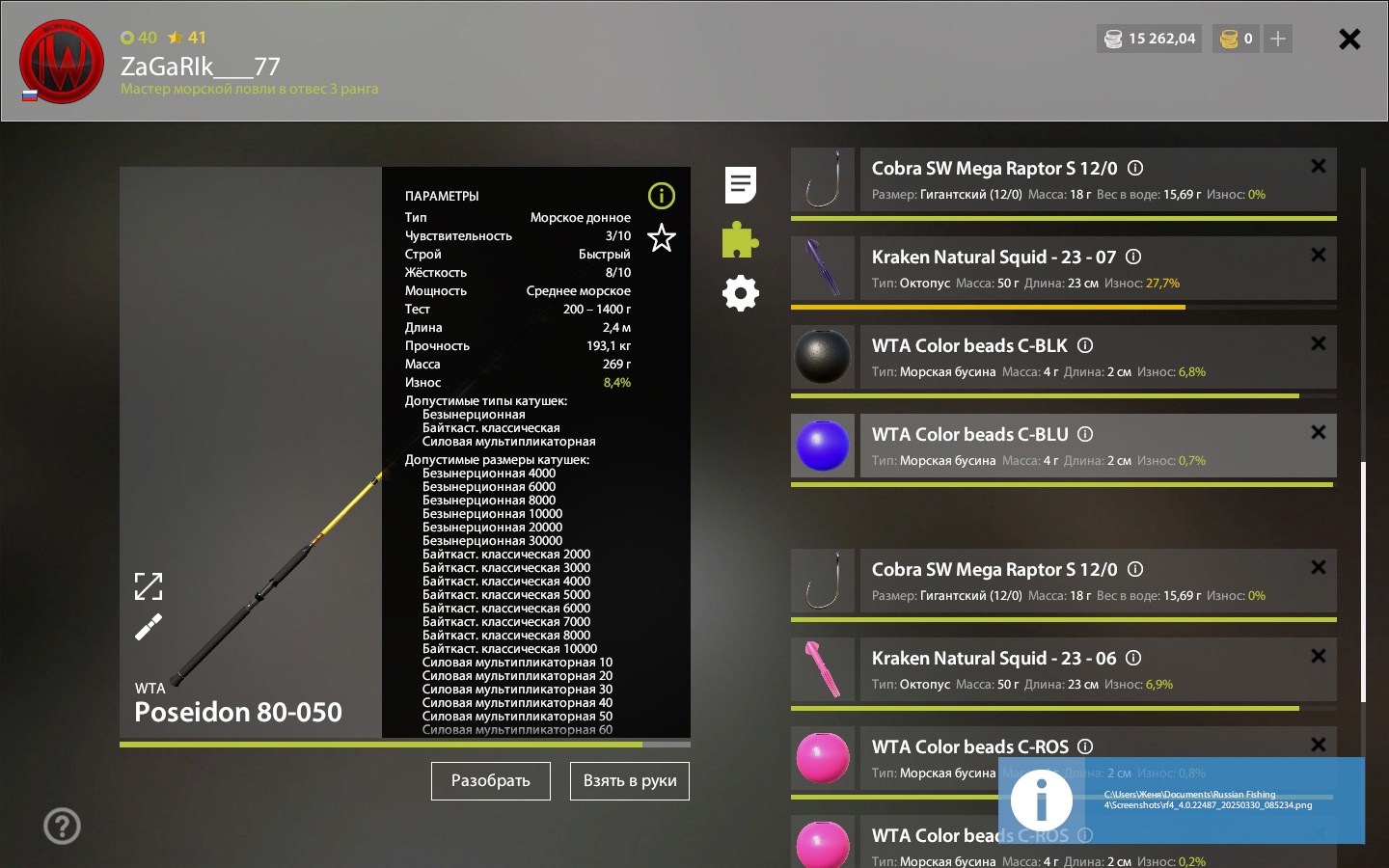The width and height of the screenshot is (1389, 868).
Task: Select the purple Kraken squid 23-07 thumbnail
Action: click(823, 268)
